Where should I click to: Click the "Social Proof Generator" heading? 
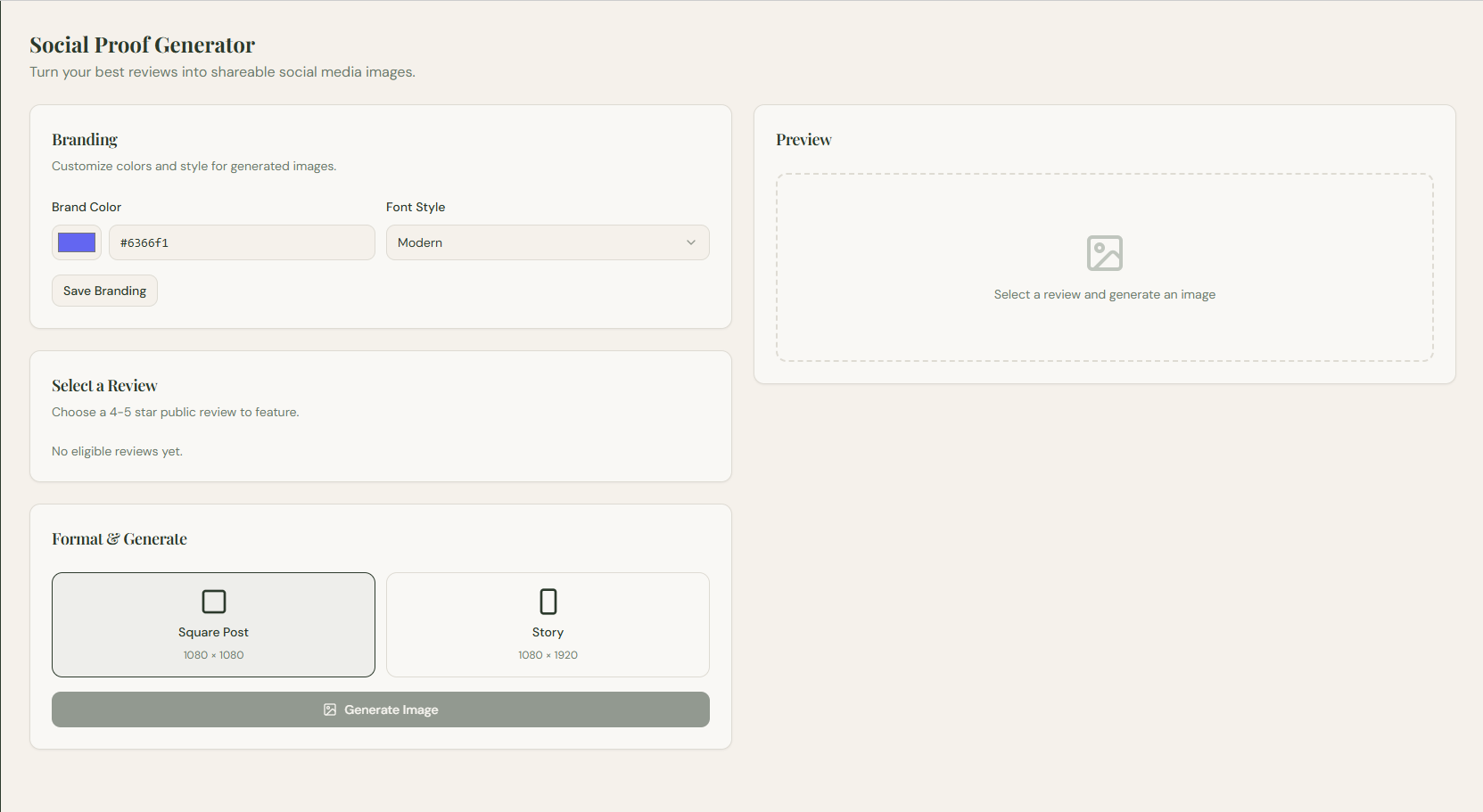[143, 45]
